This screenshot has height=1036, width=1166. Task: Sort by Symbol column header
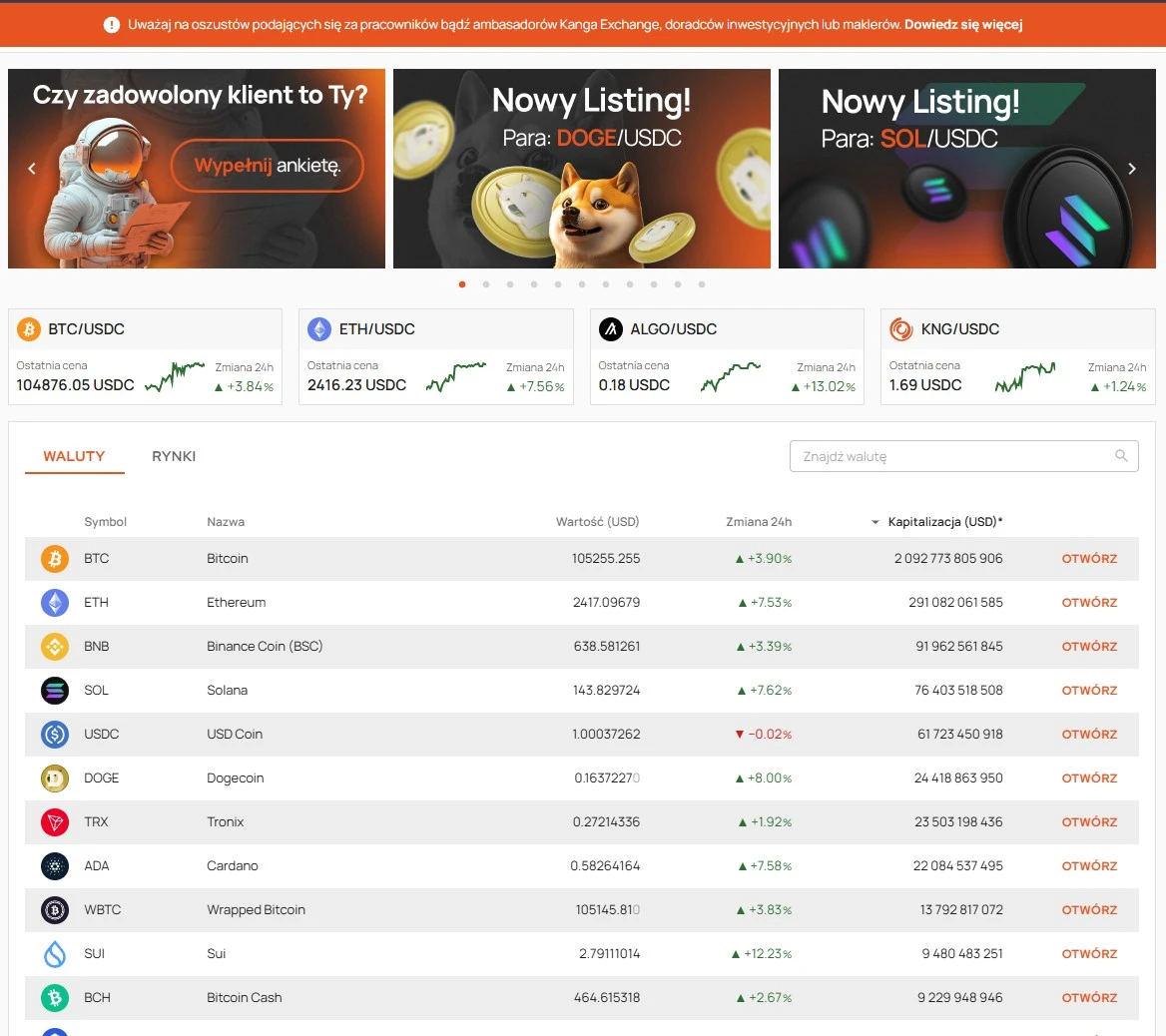[x=105, y=522]
